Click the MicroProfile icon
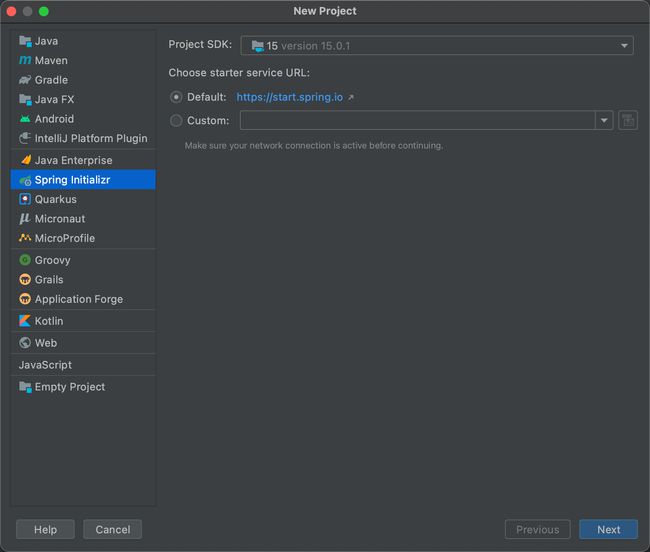This screenshot has width=650, height=552. (25, 238)
